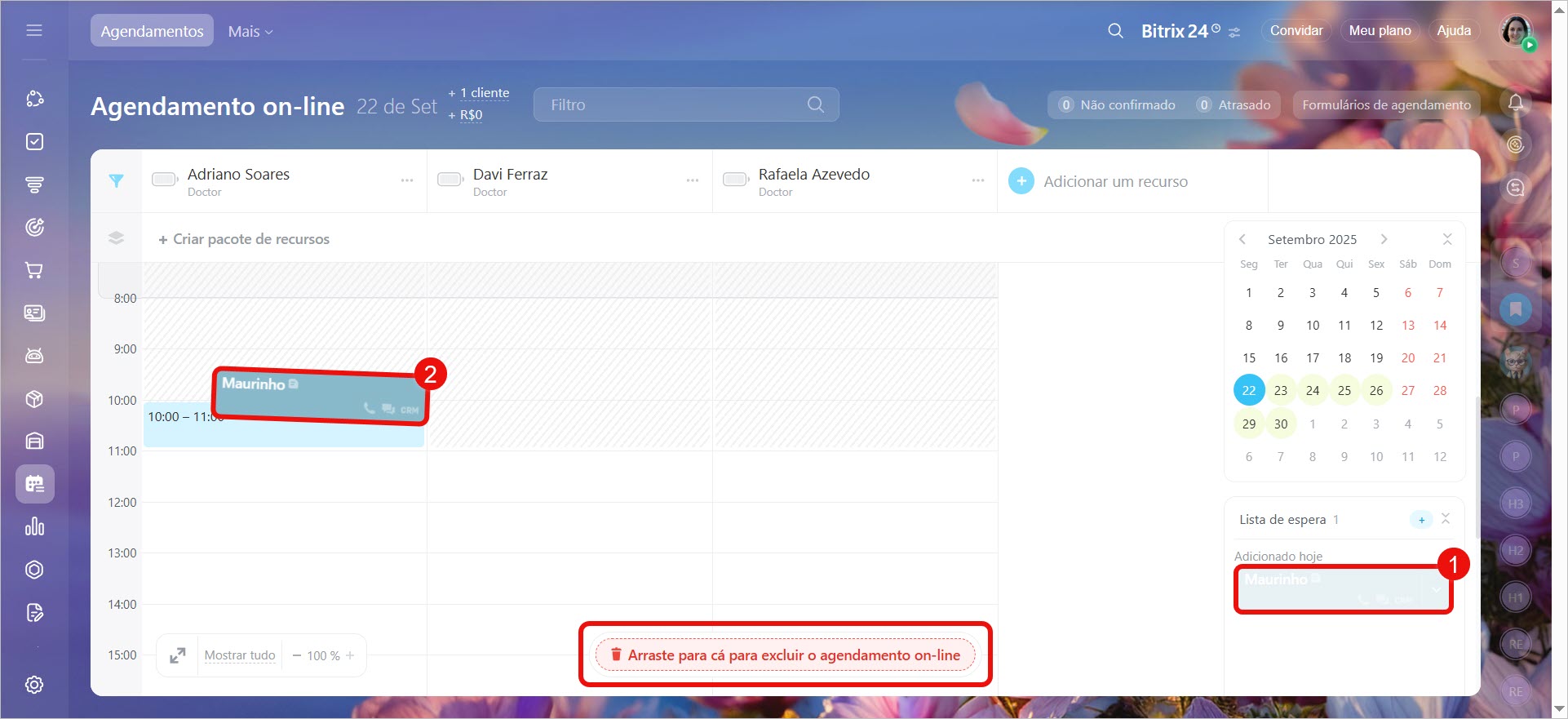Click the funnel filter icon beside resources

tap(116, 181)
